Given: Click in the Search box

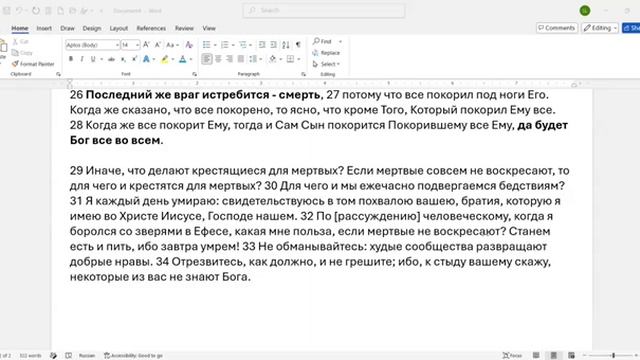Looking at the screenshot, I should pyautogui.click(x=324, y=10).
